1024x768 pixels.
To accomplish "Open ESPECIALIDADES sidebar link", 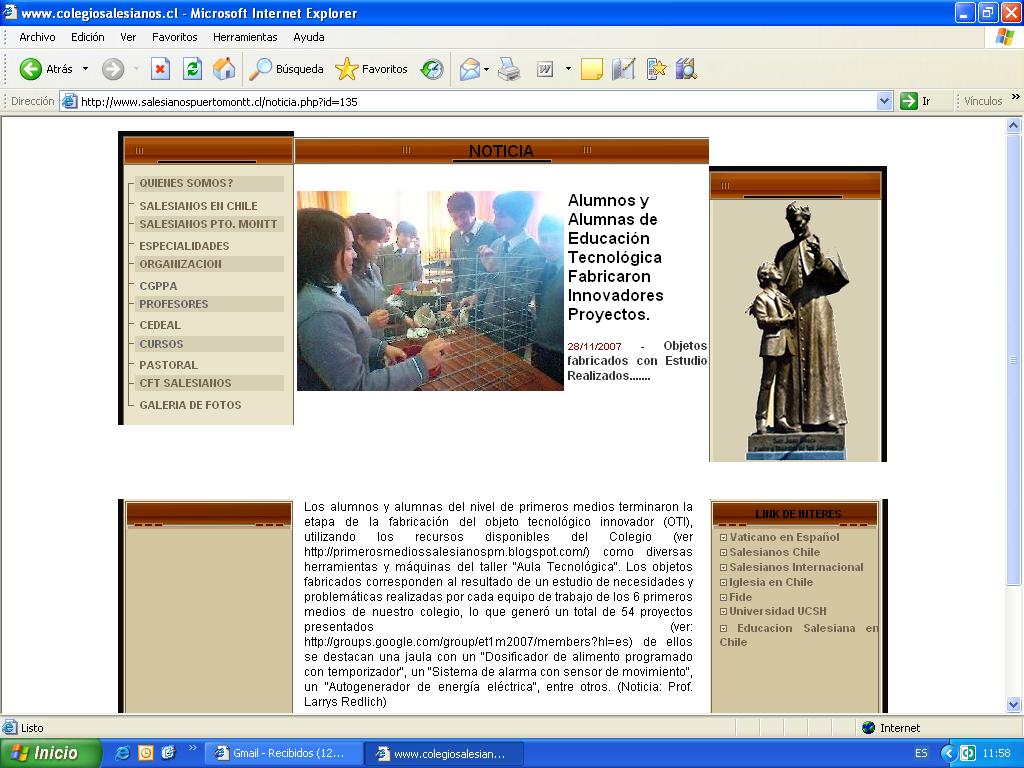I will [x=184, y=246].
